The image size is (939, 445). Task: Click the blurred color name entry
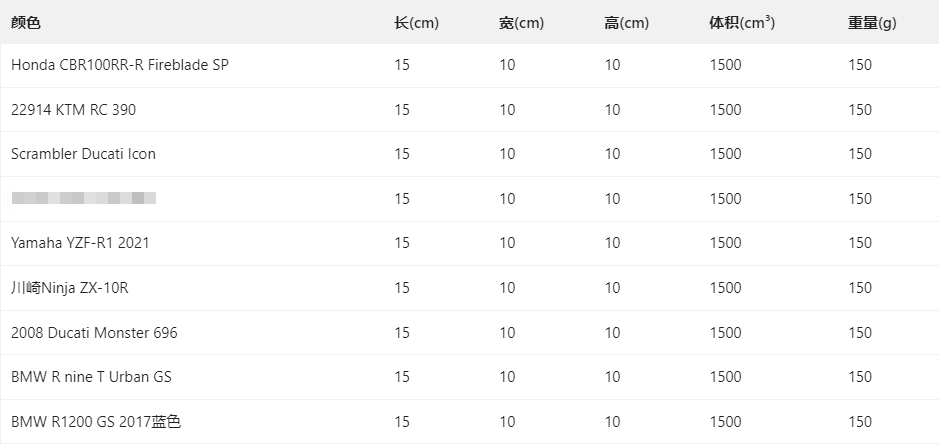[x=84, y=198]
